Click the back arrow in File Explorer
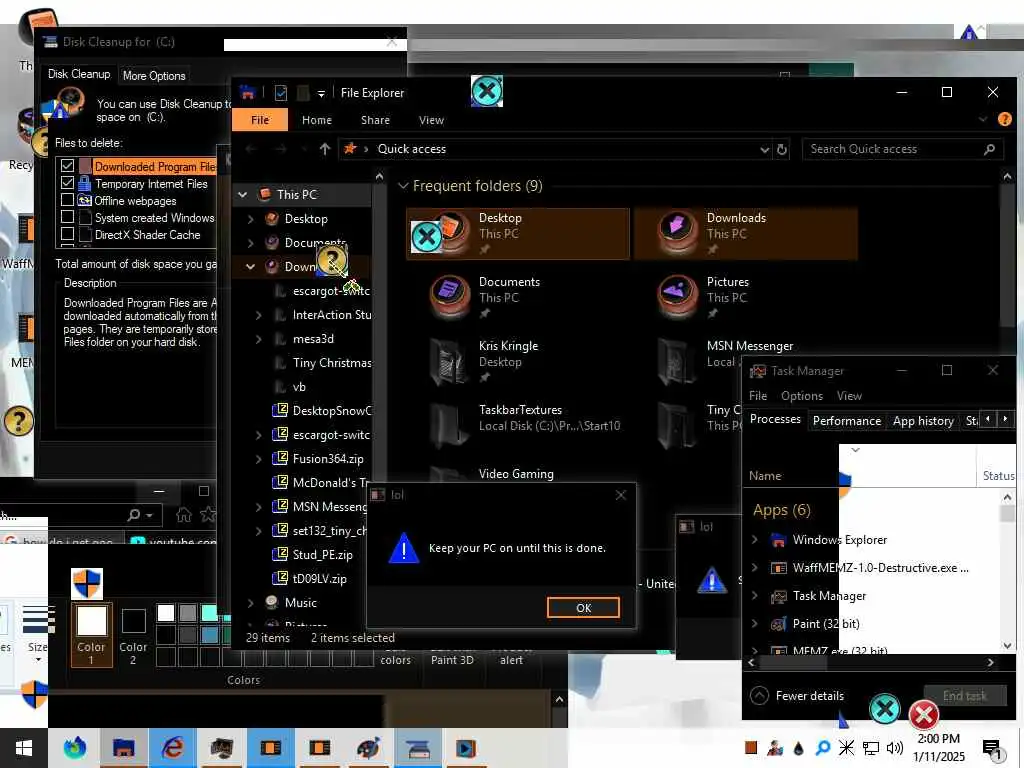Image resolution: width=1024 pixels, height=768 pixels. (251, 149)
